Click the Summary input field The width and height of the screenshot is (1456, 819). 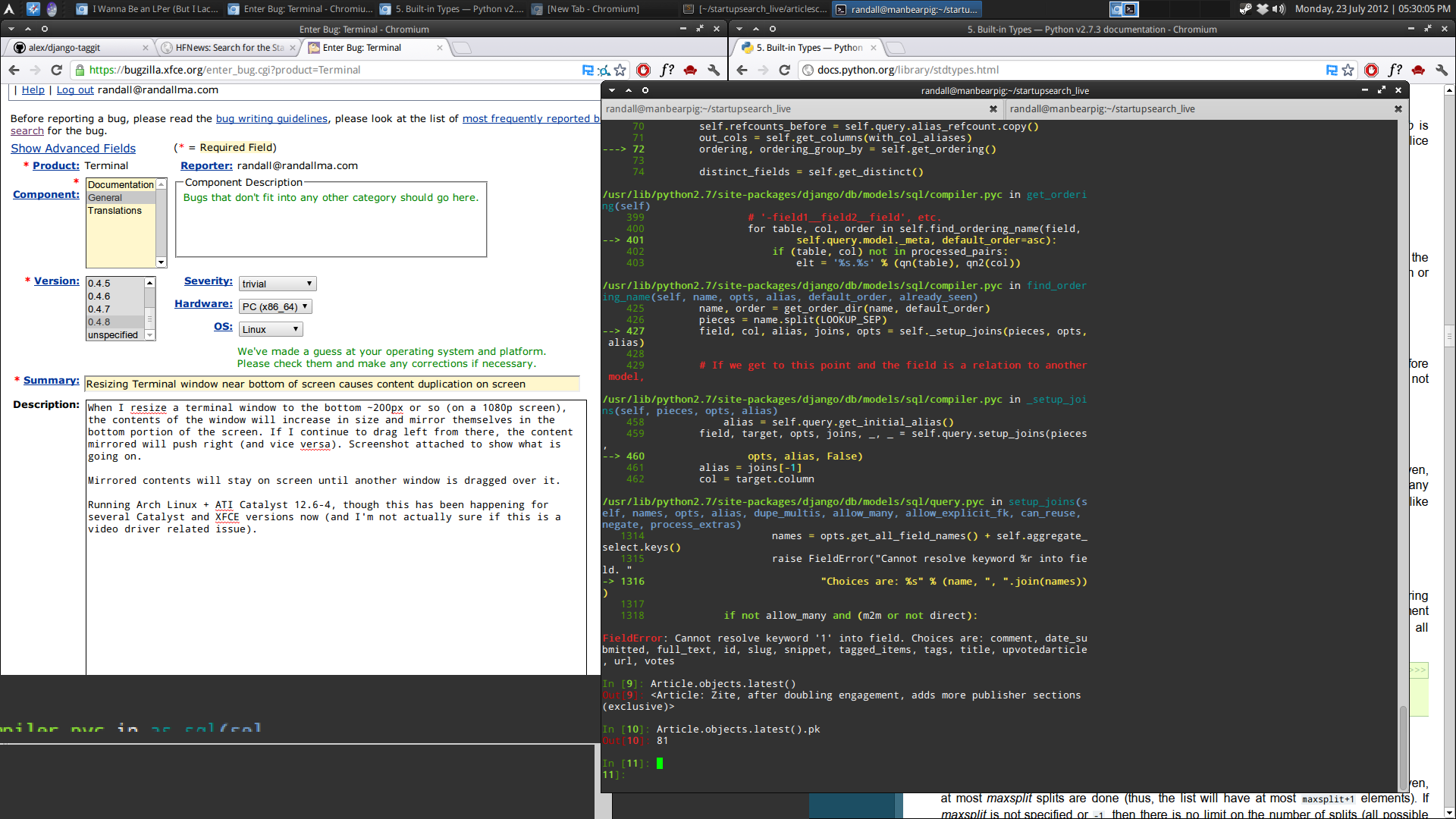(x=332, y=384)
